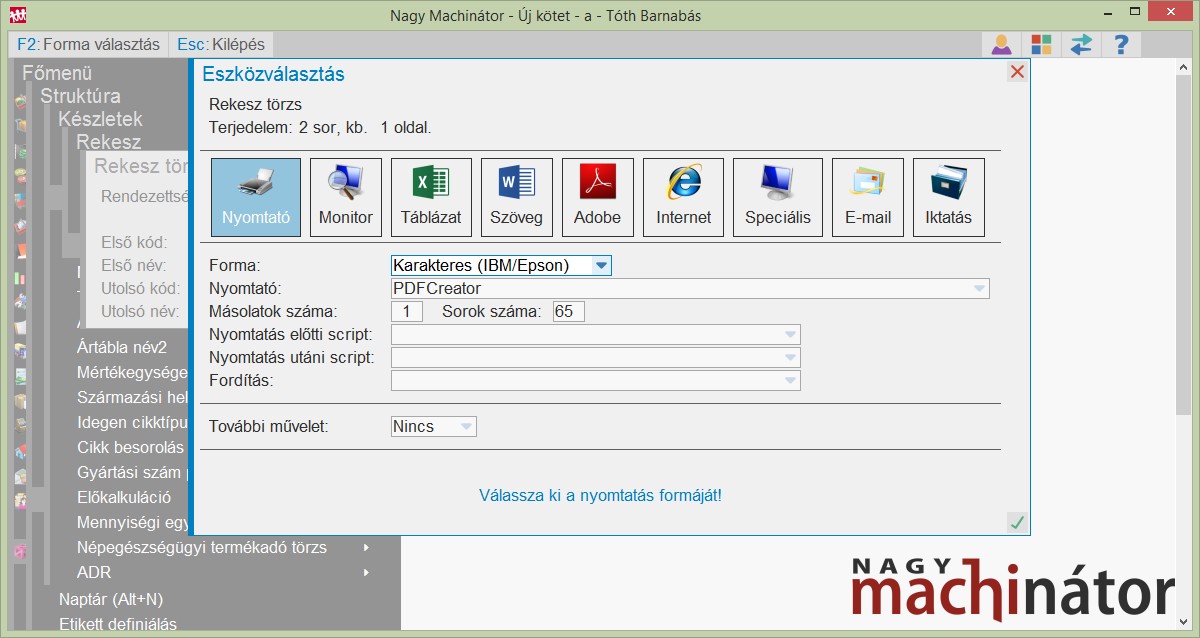Viewport: 1200px width, 638px height.
Task: Open Etikett definiálás menu item
Action: pos(118,624)
